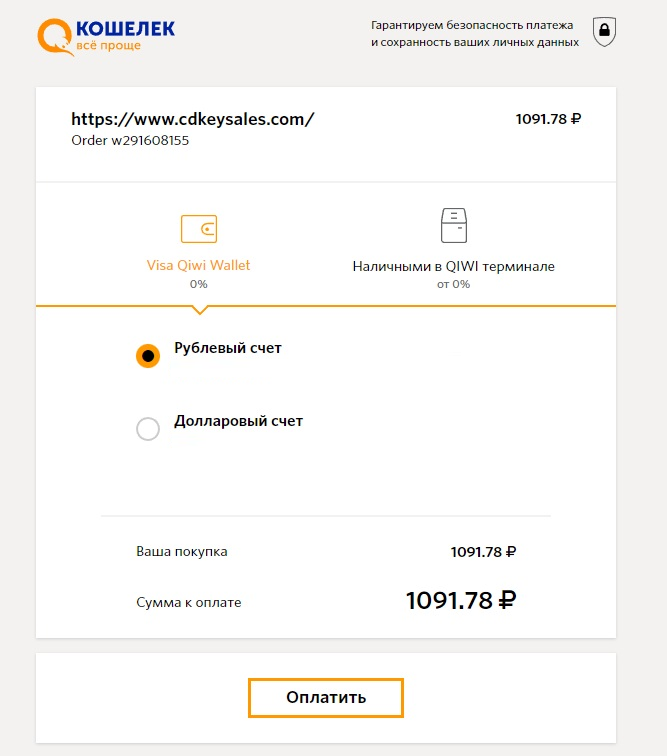Click the 0% fee under Visa Qiwi Wallet

click(x=198, y=284)
